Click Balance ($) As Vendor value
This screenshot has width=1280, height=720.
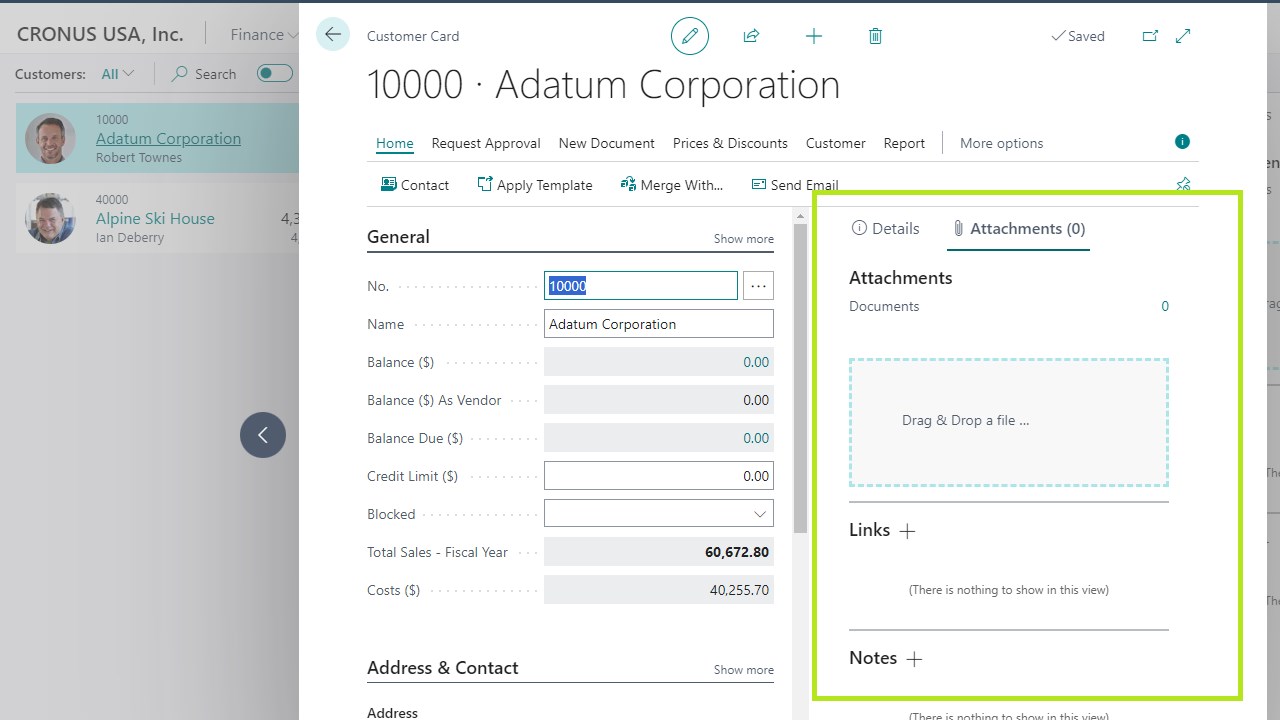(756, 400)
